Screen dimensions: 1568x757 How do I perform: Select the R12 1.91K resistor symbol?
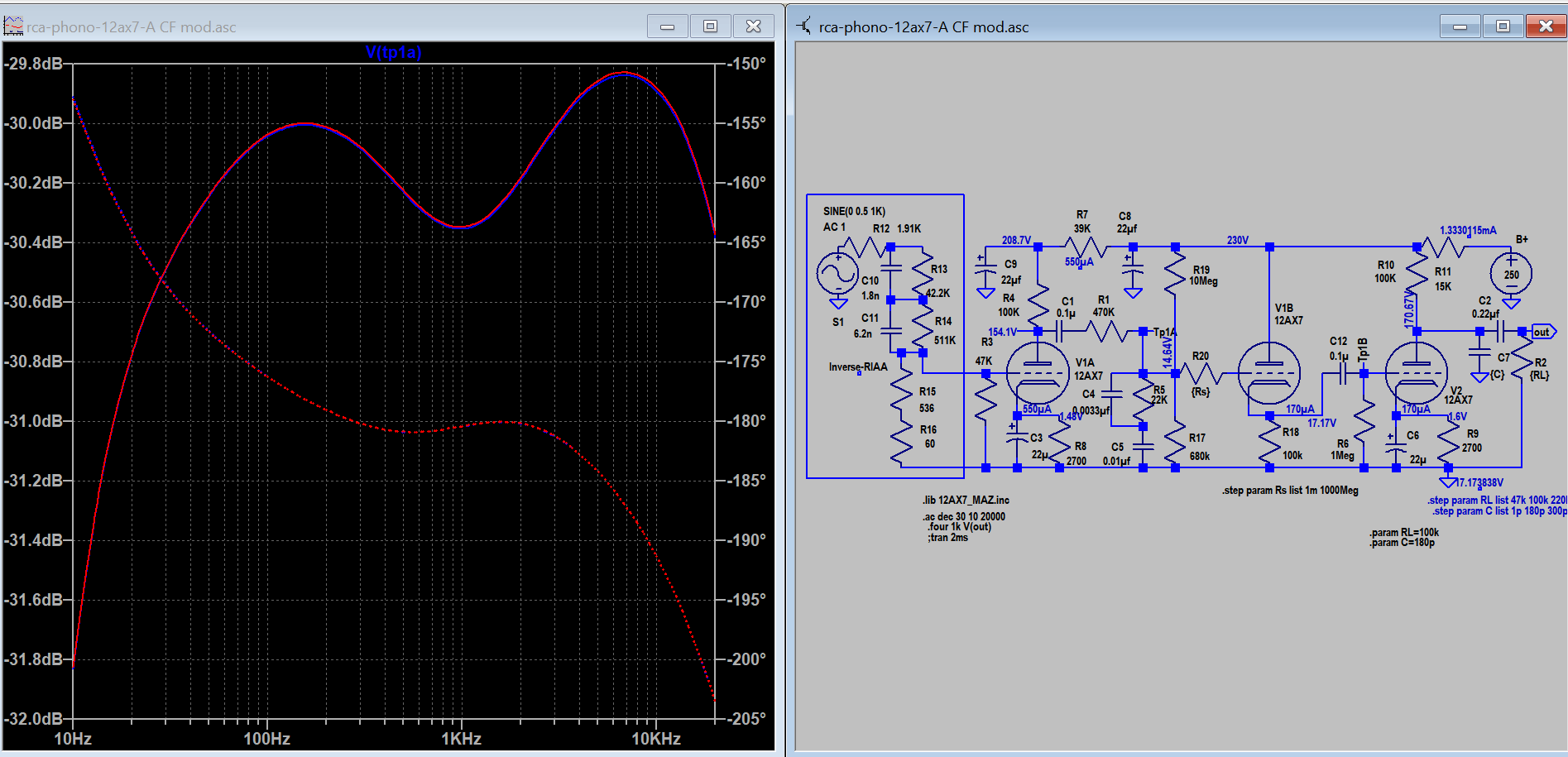864,247
